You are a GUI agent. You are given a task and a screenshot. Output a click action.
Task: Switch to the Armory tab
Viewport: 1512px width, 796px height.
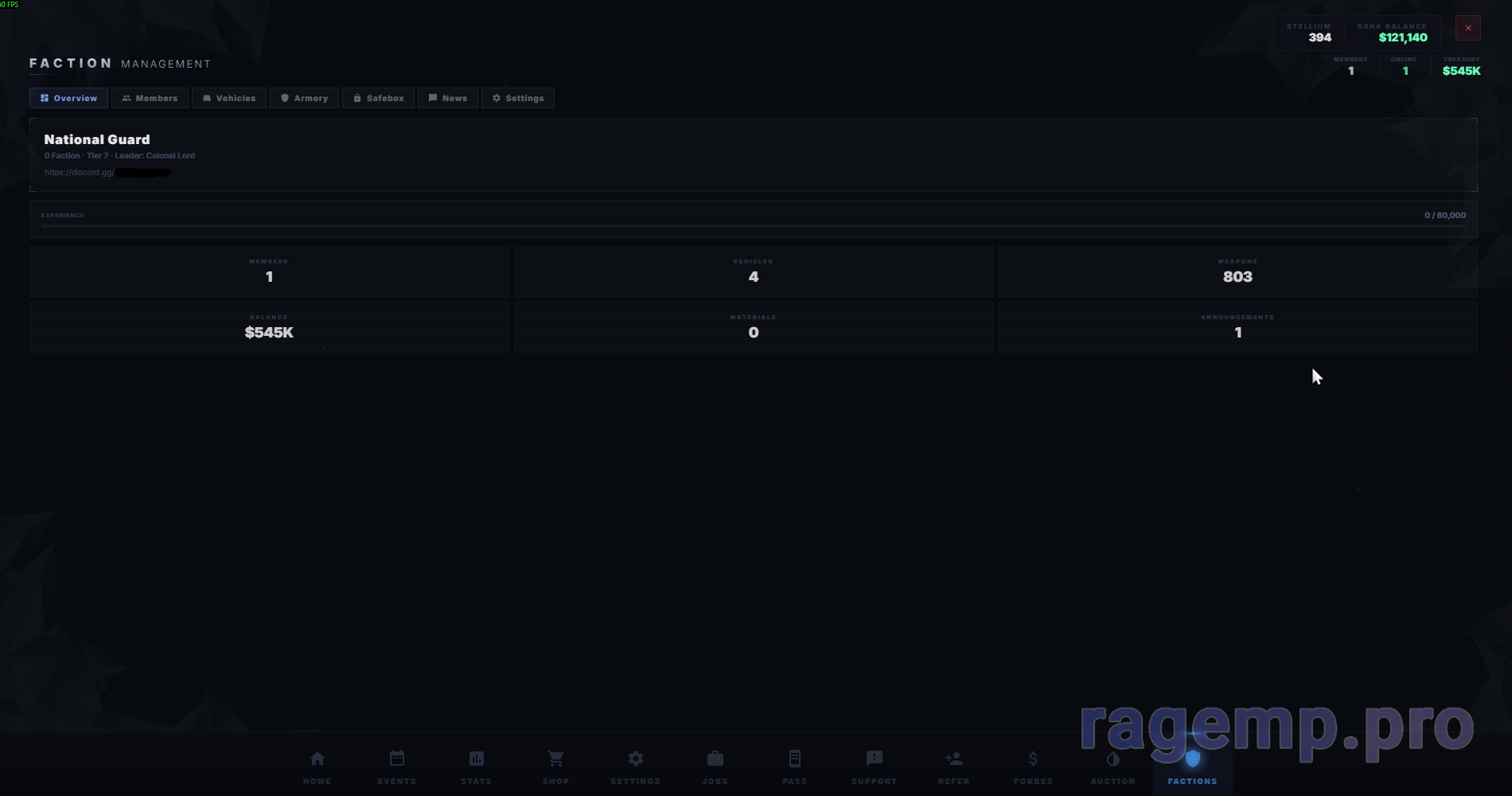click(304, 98)
